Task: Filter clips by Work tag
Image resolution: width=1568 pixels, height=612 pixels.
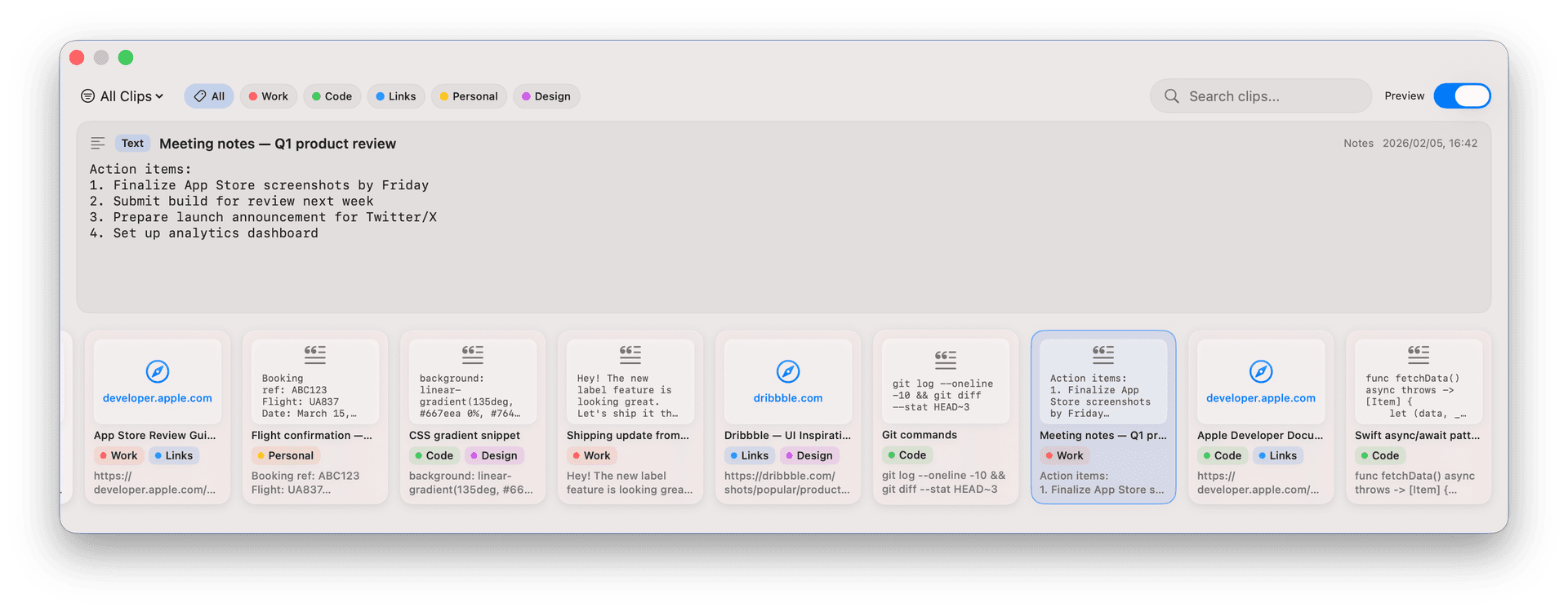Action: pyautogui.click(x=268, y=96)
